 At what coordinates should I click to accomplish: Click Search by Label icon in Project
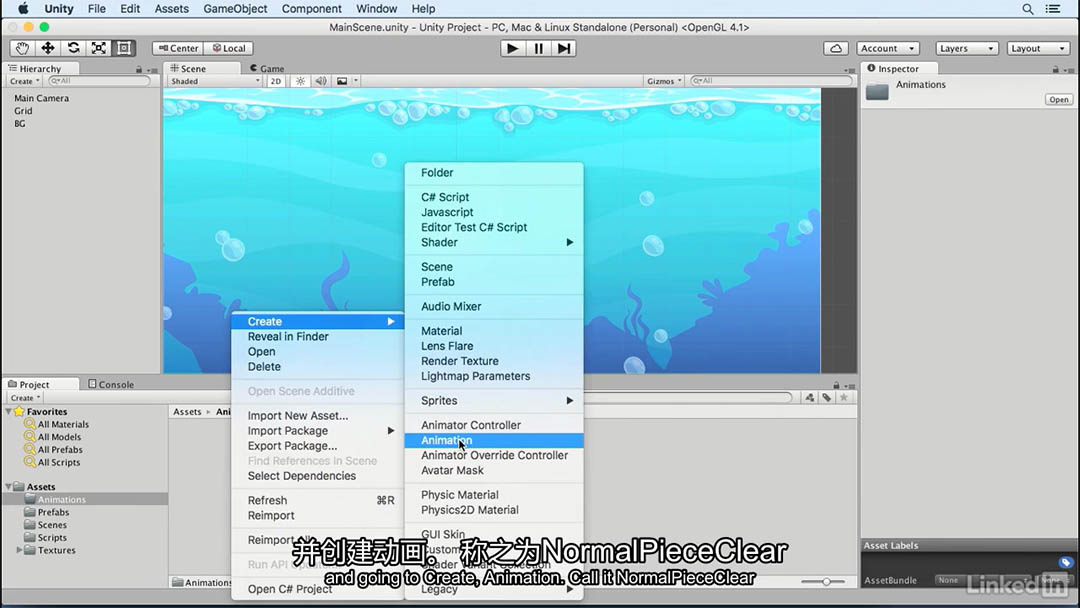(827, 397)
